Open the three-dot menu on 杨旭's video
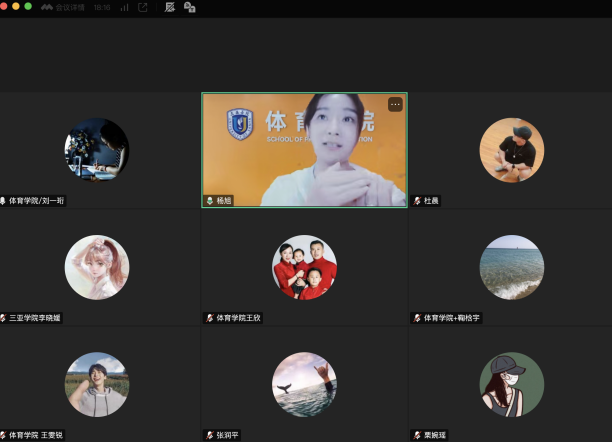Image resolution: width=612 pixels, height=442 pixels. point(395,104)
